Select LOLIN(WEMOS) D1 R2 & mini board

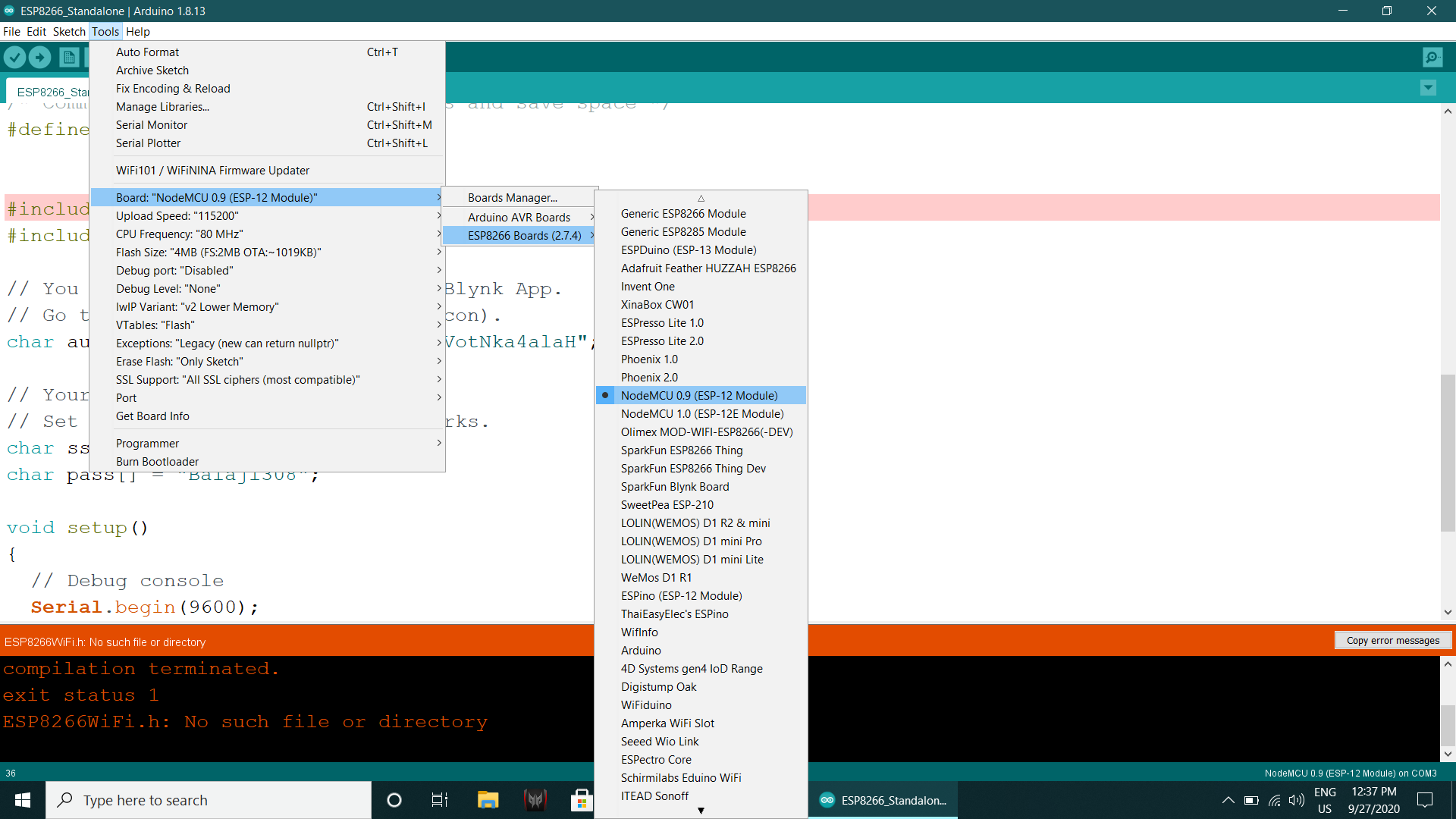701,523
